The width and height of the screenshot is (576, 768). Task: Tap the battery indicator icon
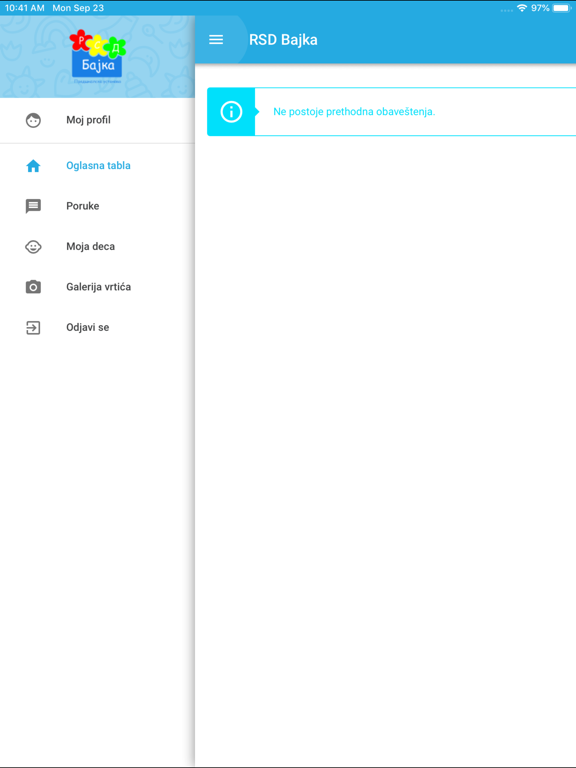coord(562,8)
